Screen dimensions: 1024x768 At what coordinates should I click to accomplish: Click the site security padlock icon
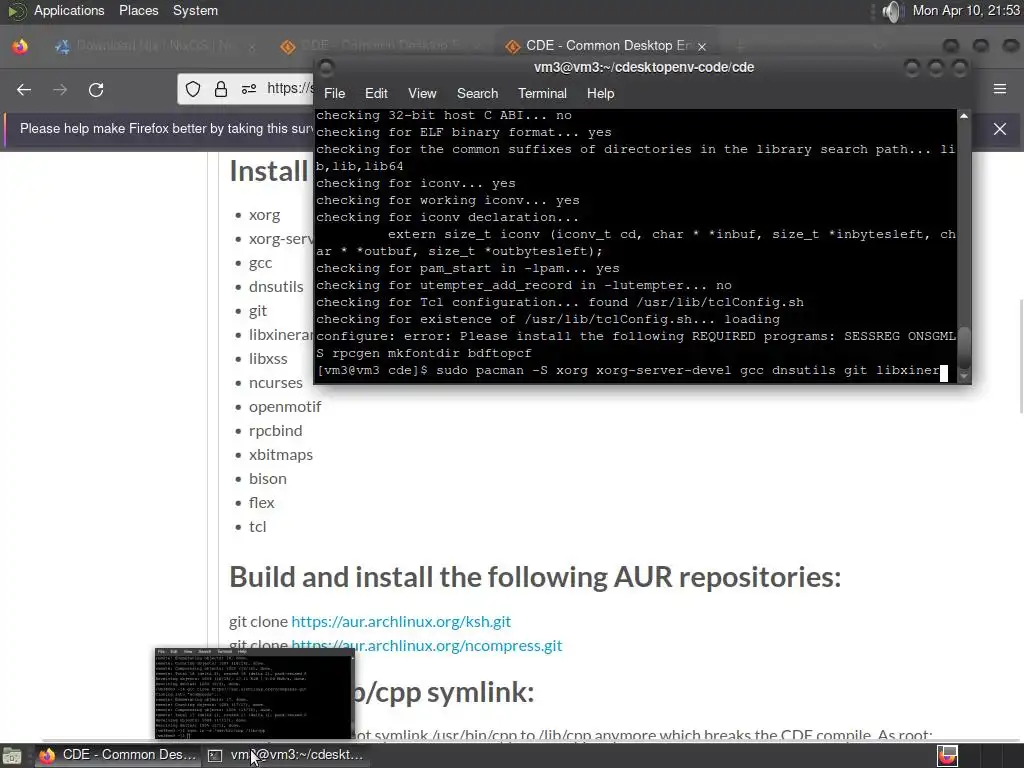tap(221, 89)
